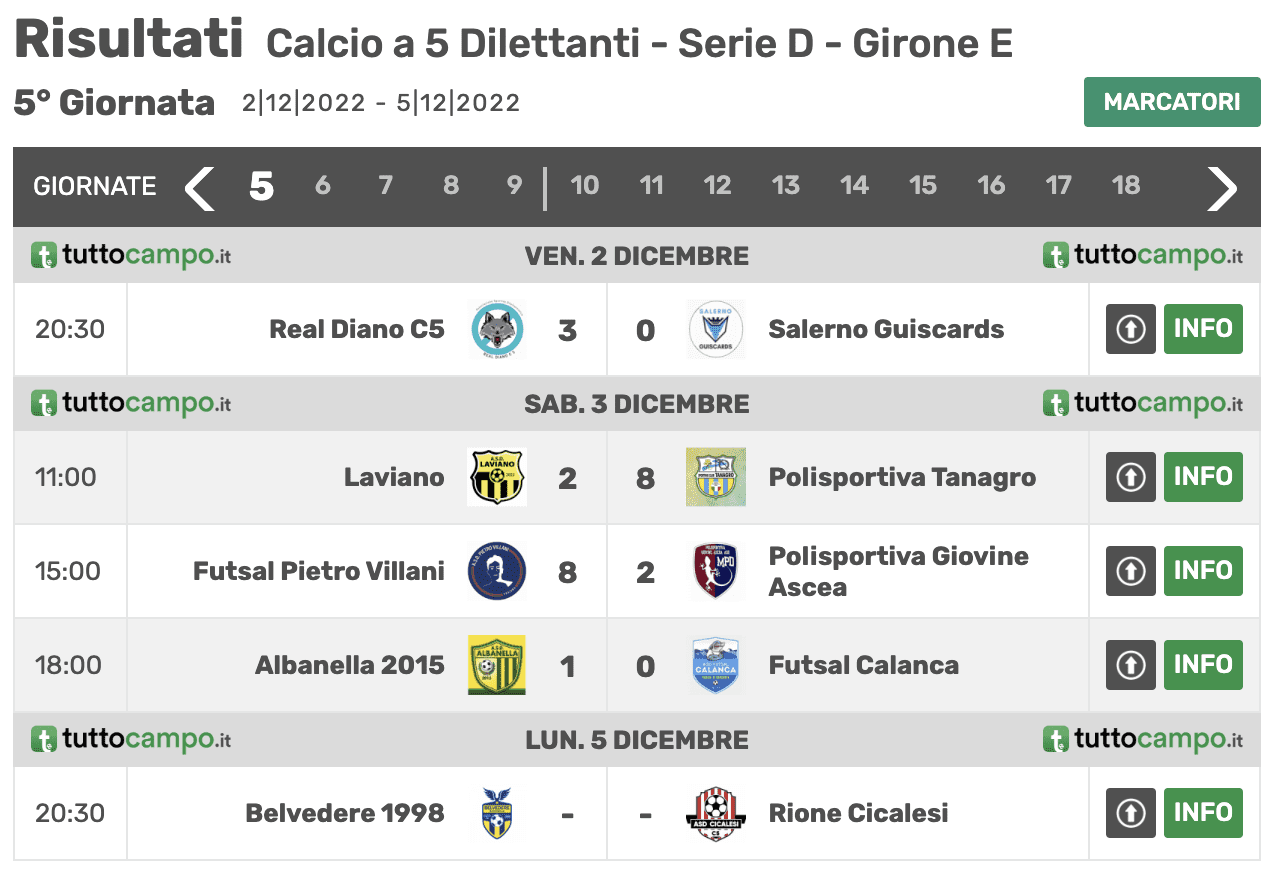Viewport: 1280px width, 876px height.
Task: Select giornata 10 in the round bar
Action: 585,185
